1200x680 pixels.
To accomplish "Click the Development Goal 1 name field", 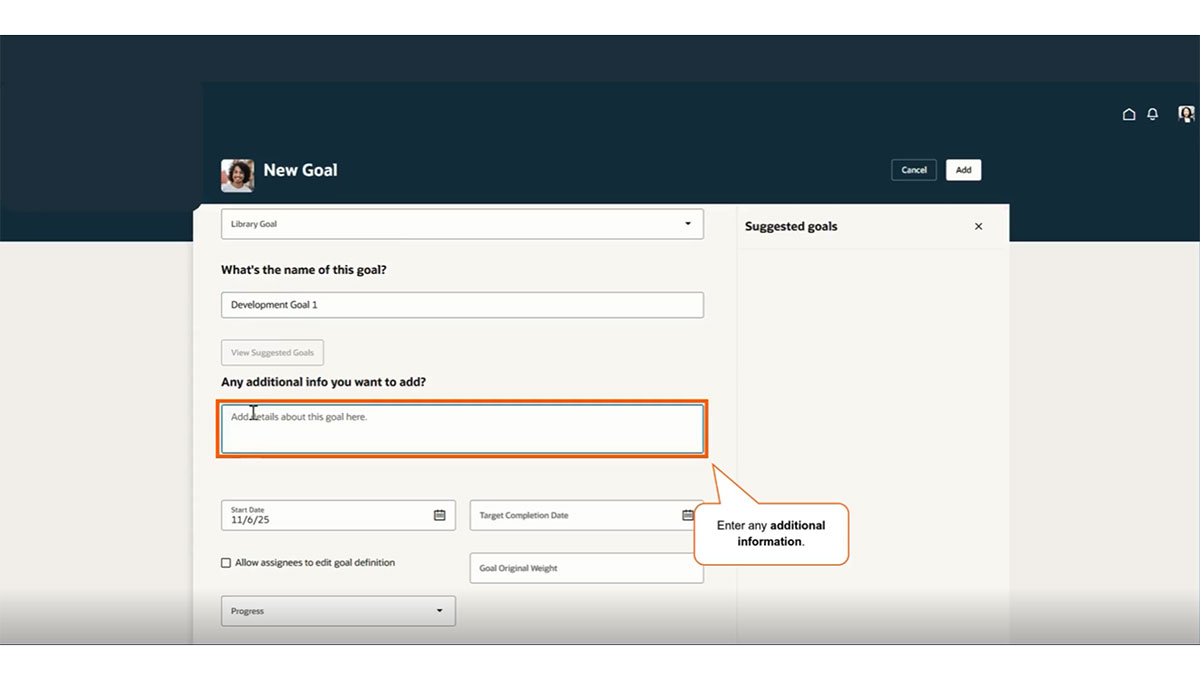I will (x=462, y=304).
